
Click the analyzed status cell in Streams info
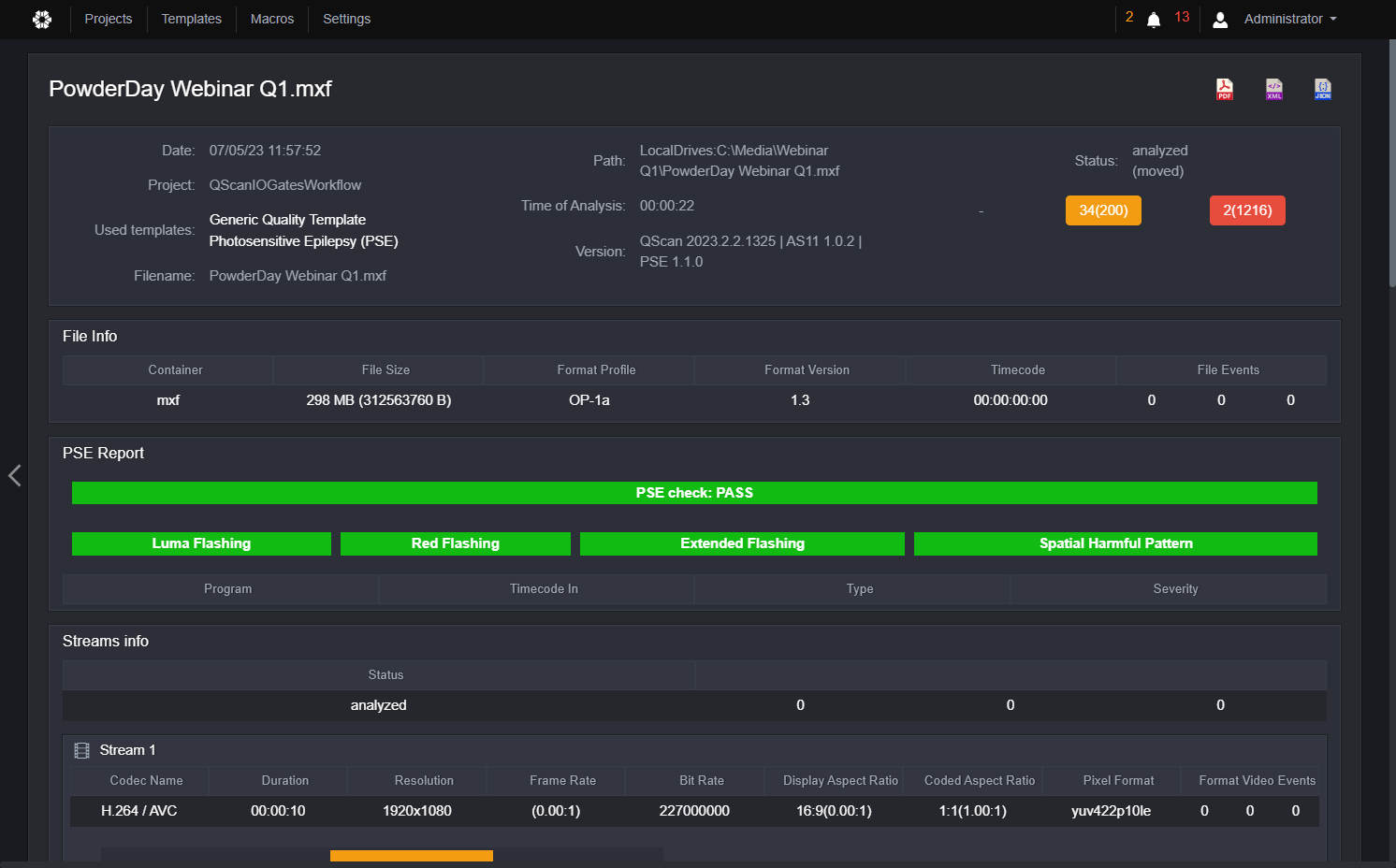[x=378, y=705]
